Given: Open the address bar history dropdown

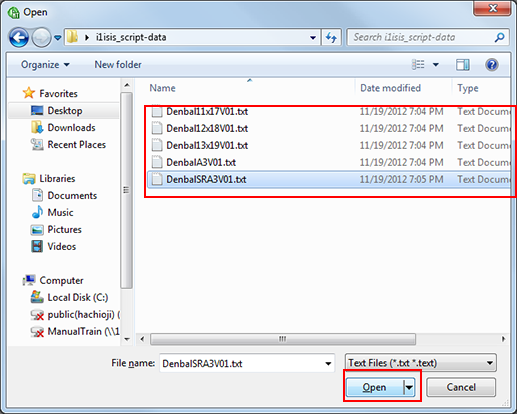Looking at the screenshot, I should pos(313,38).
